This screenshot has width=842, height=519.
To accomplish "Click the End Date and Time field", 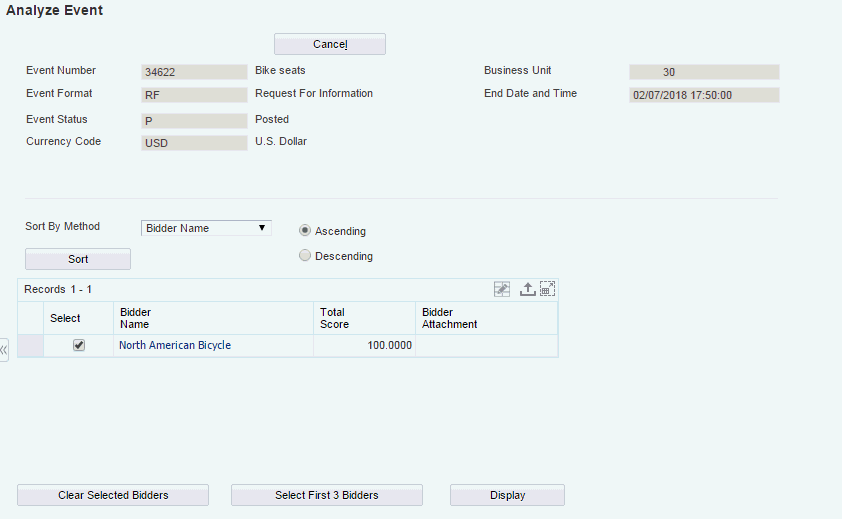I will (x=704, y=95).
